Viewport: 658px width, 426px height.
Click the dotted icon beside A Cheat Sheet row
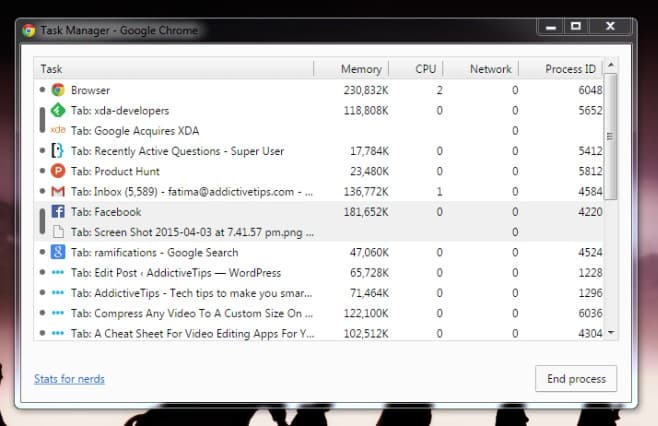tap(58, 333)
